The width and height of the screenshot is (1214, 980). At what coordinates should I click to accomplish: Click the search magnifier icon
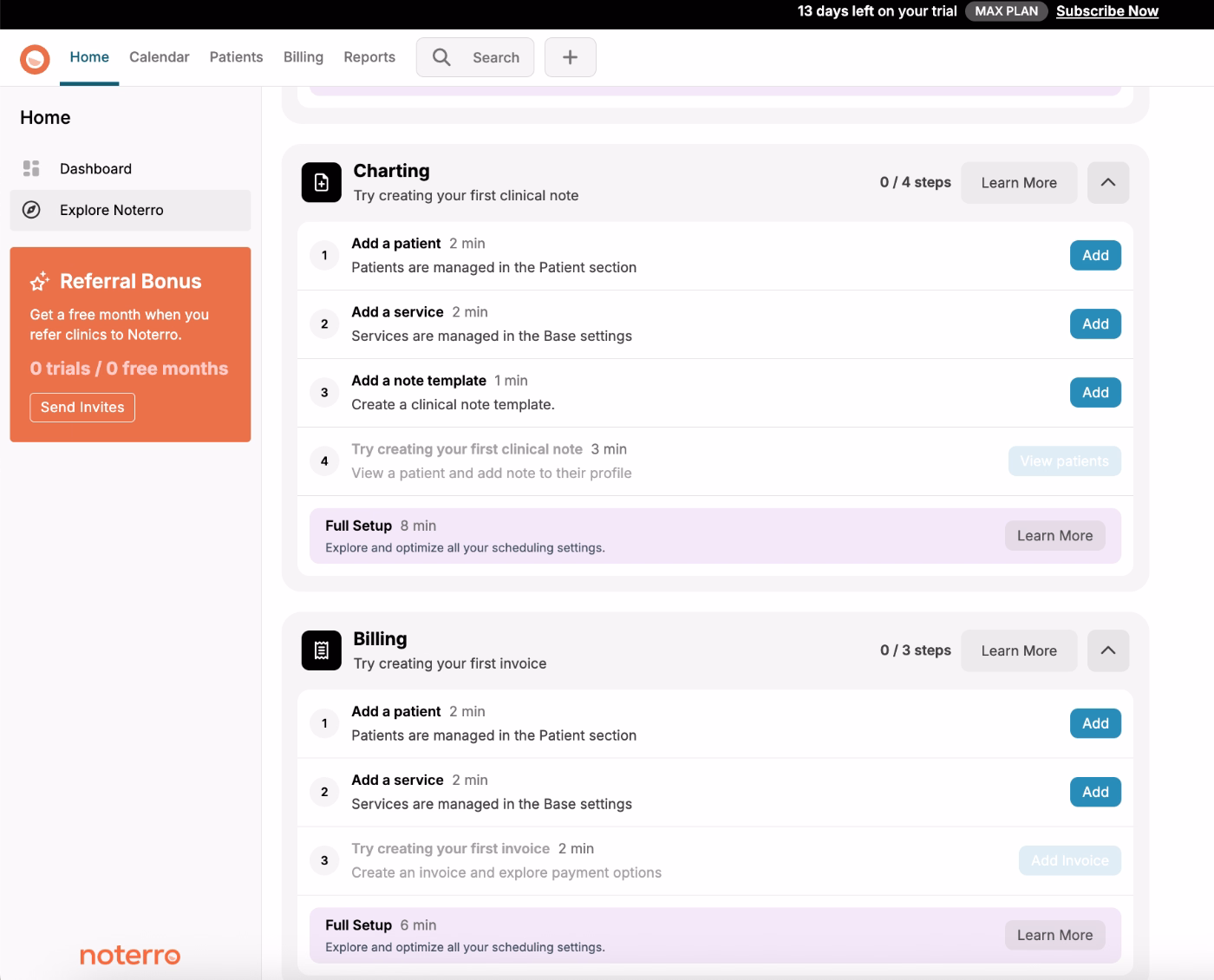442,57
